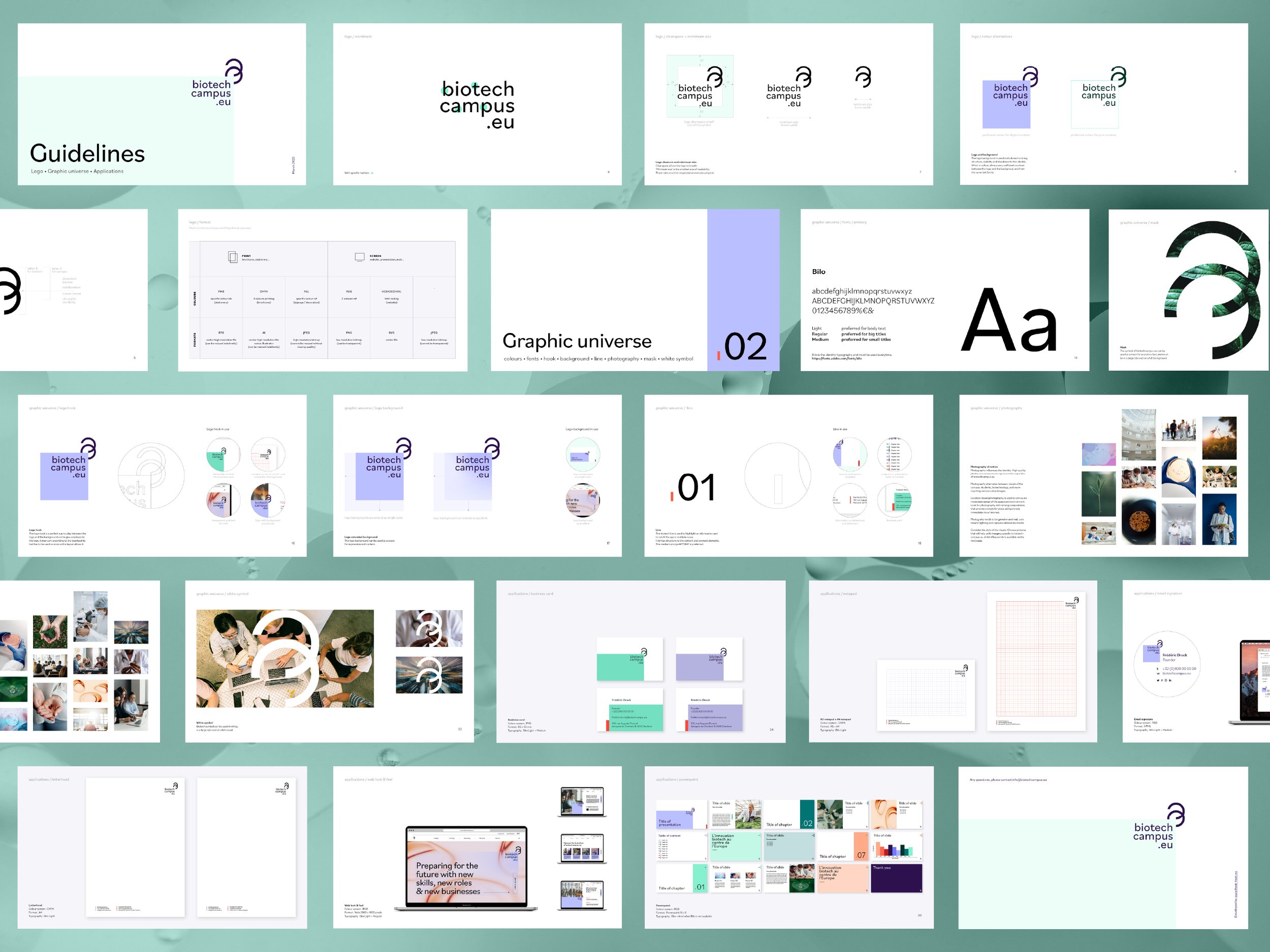Click the purple 'Thank you' PowerPoint slide
Image resolution: width=1270 pixels, height=952 pixels.
coord(896,878)
